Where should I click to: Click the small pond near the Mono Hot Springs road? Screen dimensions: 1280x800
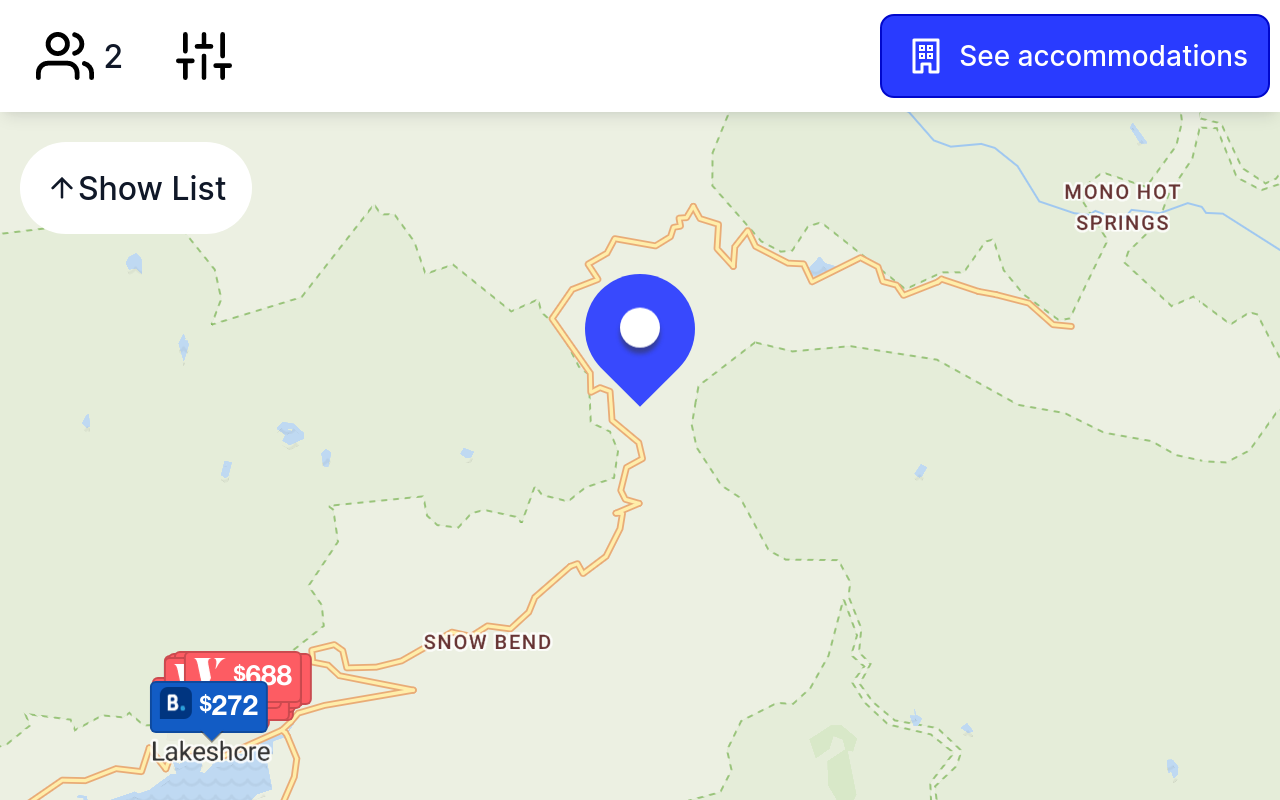pos(821,266)
